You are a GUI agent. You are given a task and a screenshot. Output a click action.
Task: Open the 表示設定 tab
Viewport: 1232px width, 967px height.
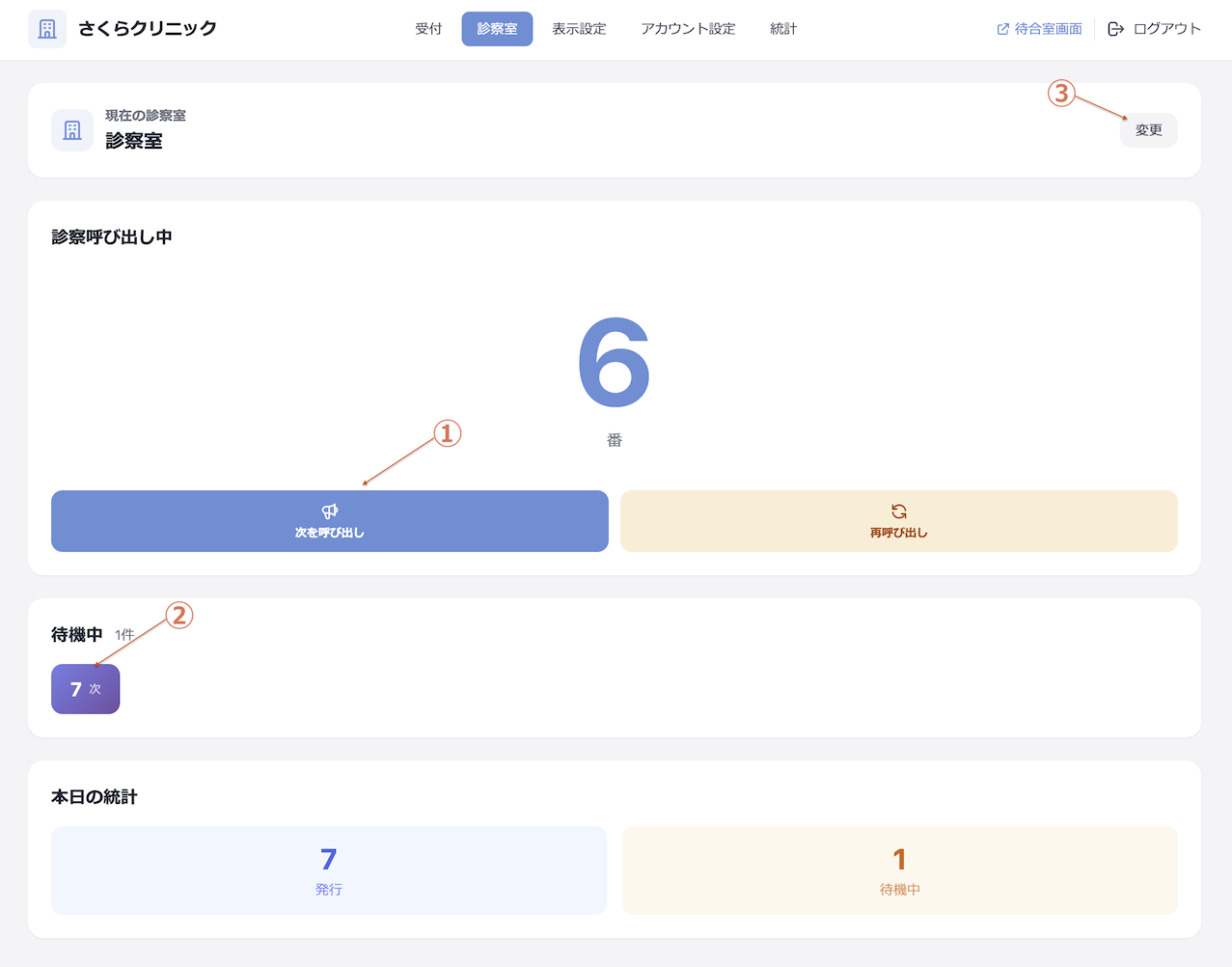pos(580,28)
